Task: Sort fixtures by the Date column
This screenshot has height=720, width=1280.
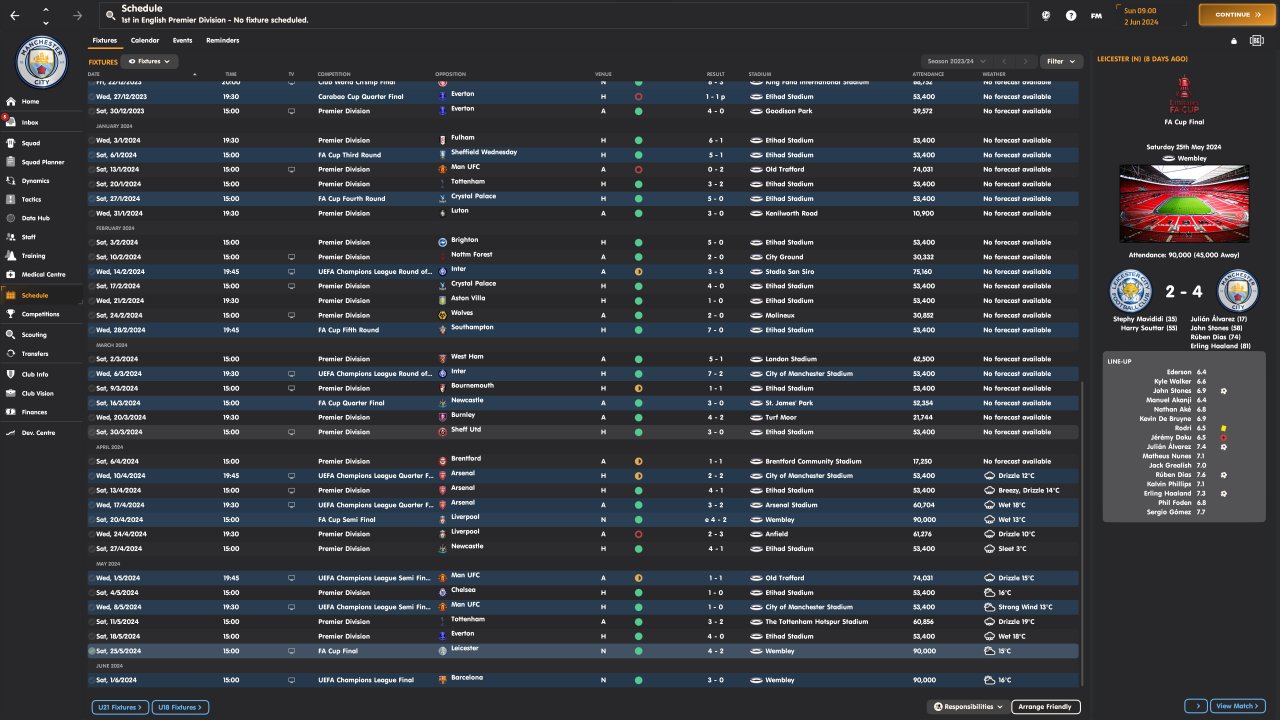Action: click(94, 74)
